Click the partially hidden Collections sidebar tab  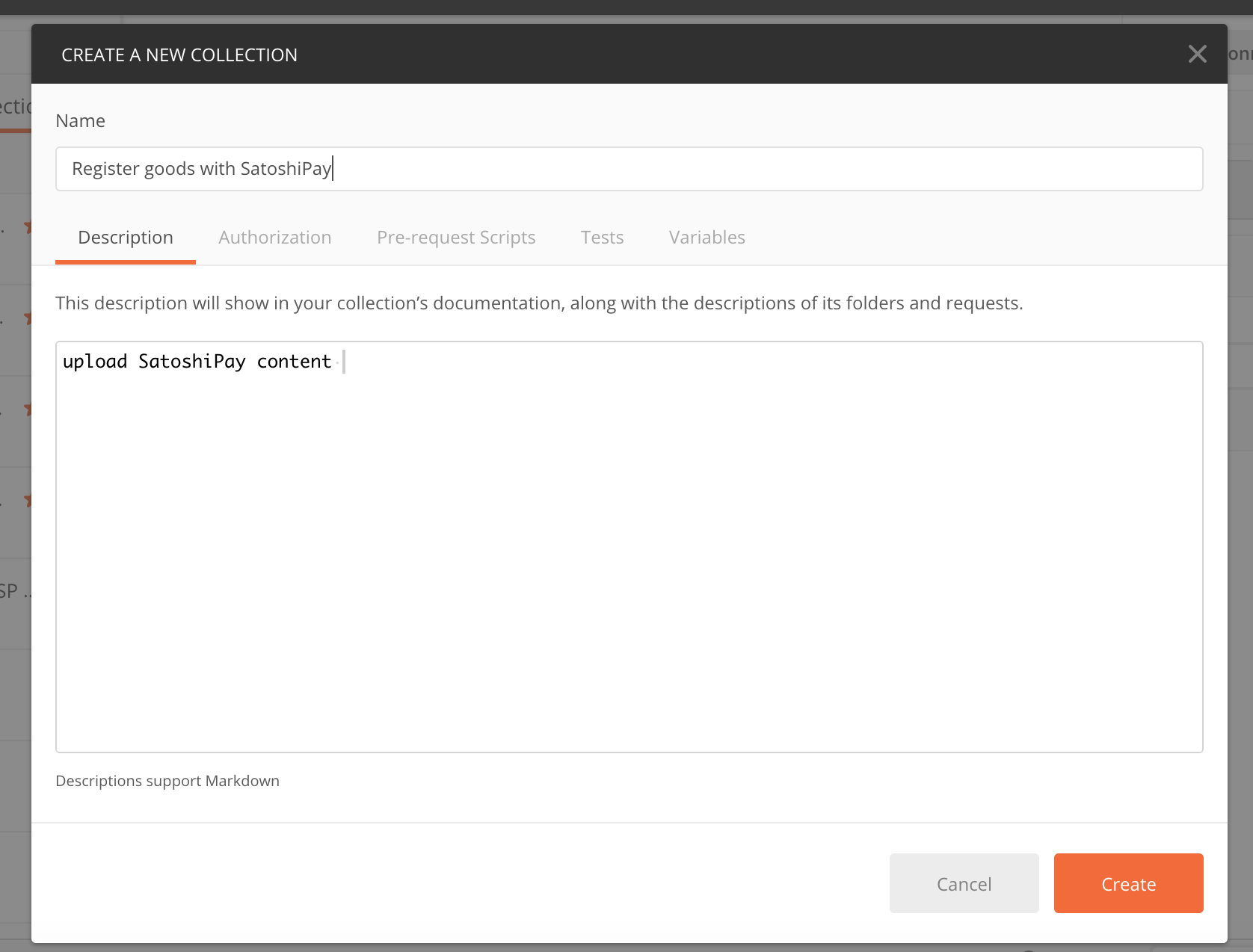(x=15, y=107)
